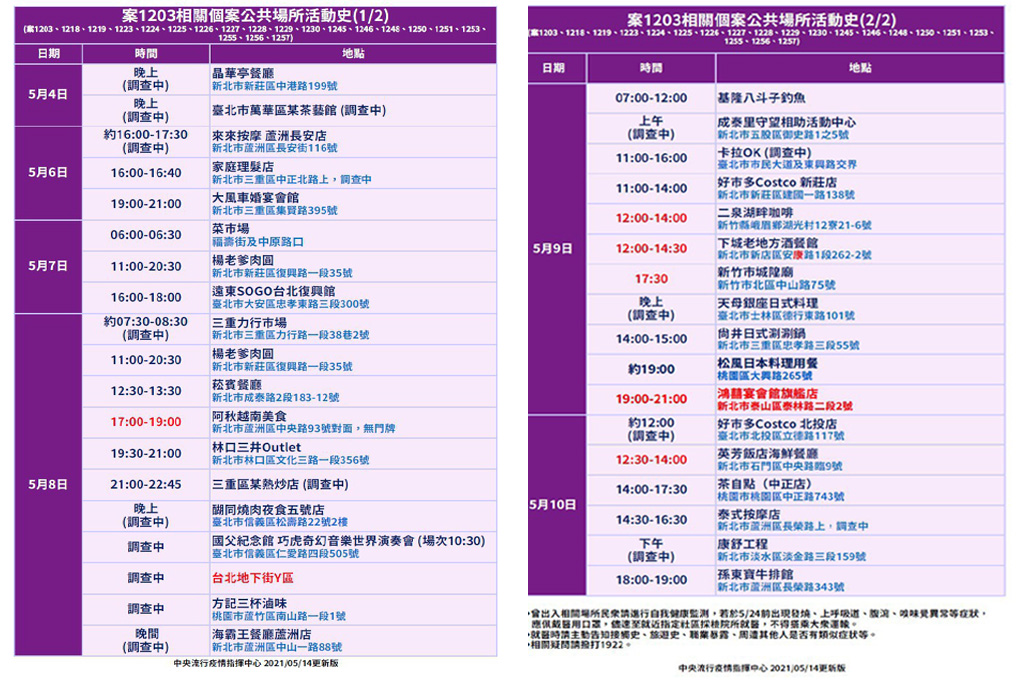Viewport: 1024px width, 680px height.
Task: Click the 孫東寶牛排 venue name
Action: [755, 574]
